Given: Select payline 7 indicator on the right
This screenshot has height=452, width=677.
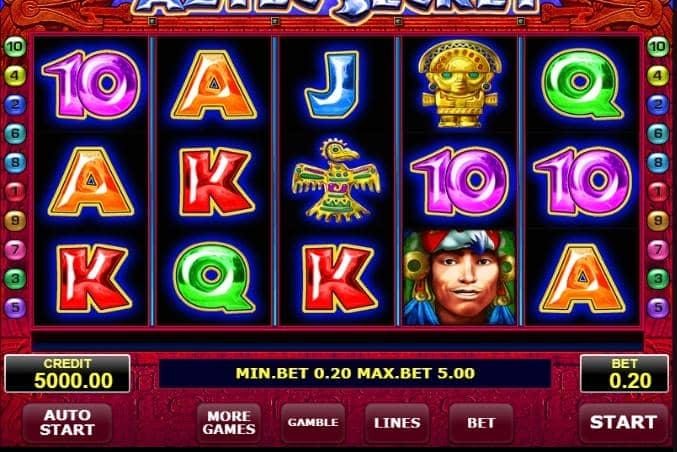Looking at the screenshot, I should tap(658, 250).
